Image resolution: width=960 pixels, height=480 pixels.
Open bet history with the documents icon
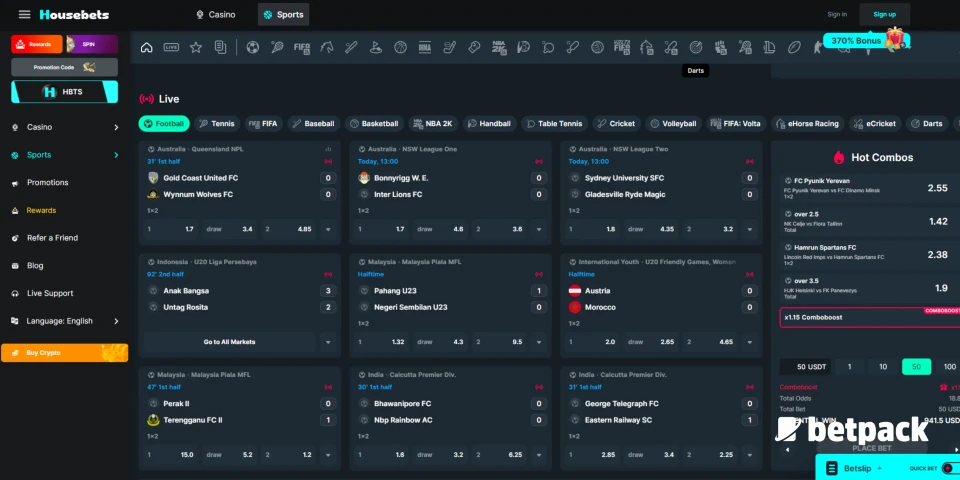click(x=220, y=47)
